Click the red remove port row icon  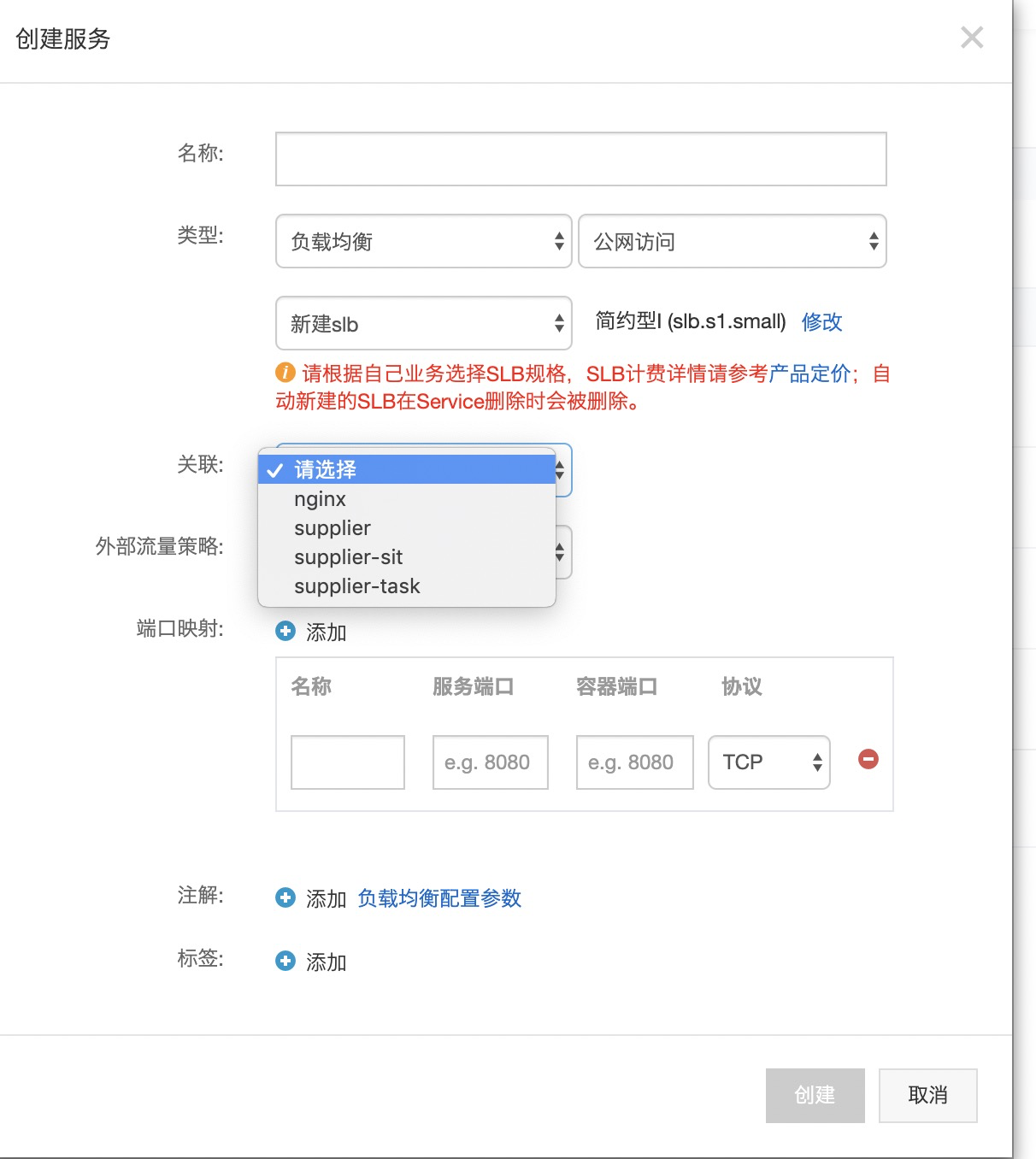point(868,759)
